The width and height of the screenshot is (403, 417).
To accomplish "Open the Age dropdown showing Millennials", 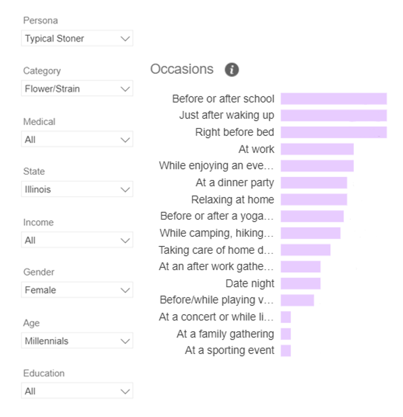I will [x=77, y=341].
